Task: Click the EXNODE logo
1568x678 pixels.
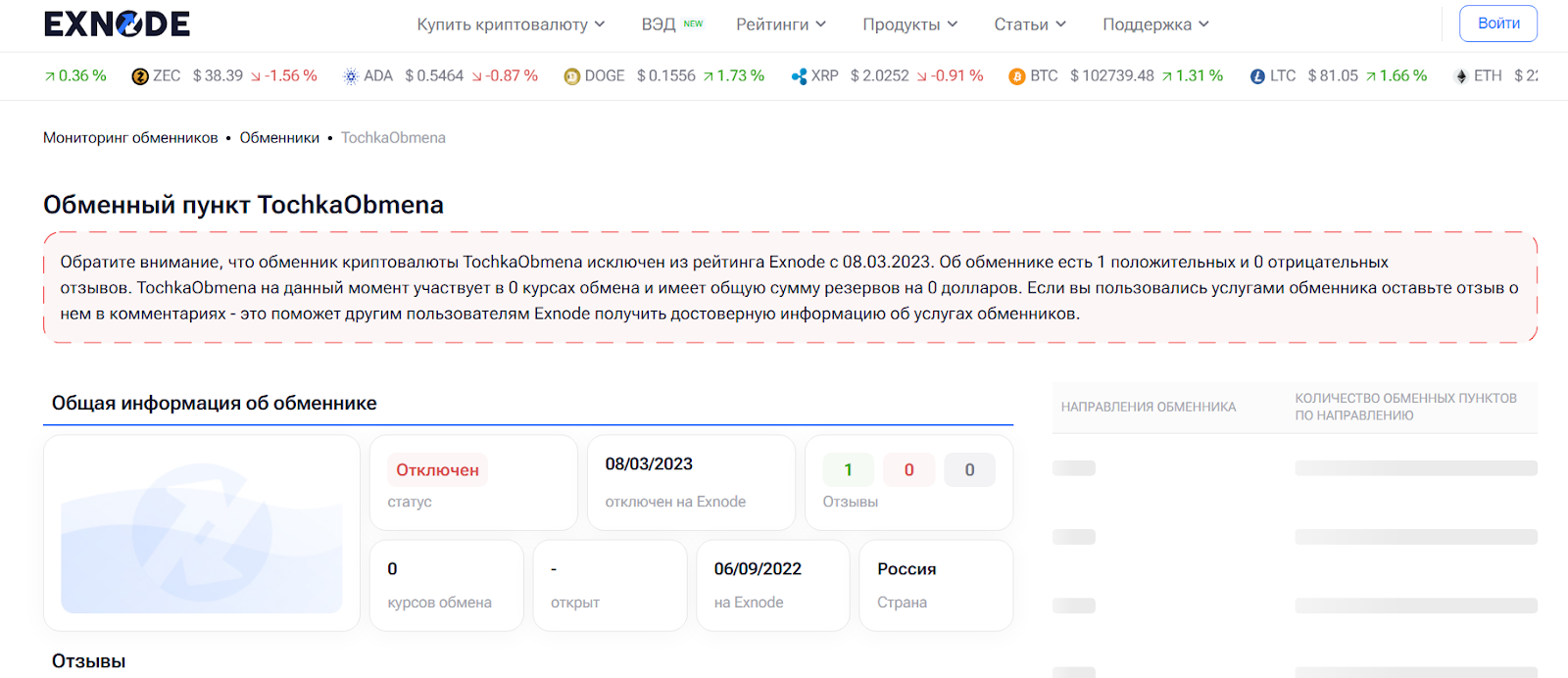Action: pyautogui.click(x=117, y=24)
